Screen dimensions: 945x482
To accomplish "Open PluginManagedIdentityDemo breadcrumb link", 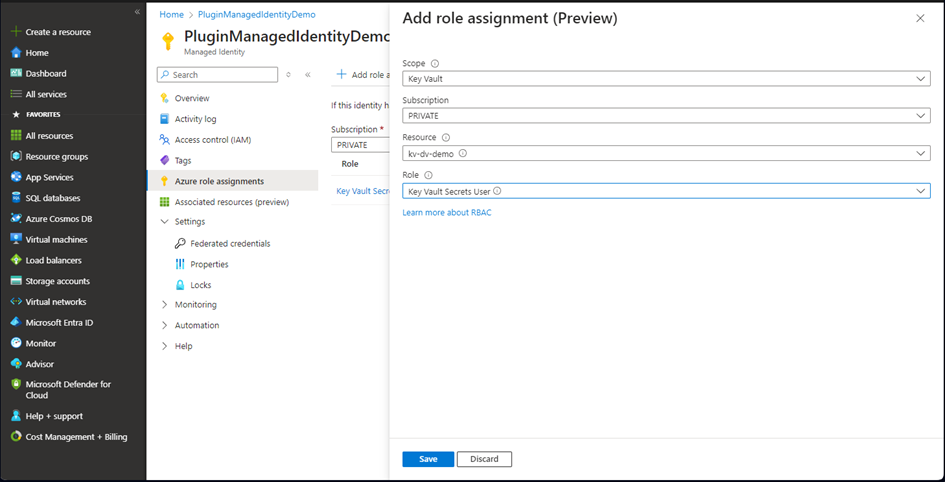I will (257, 14).
